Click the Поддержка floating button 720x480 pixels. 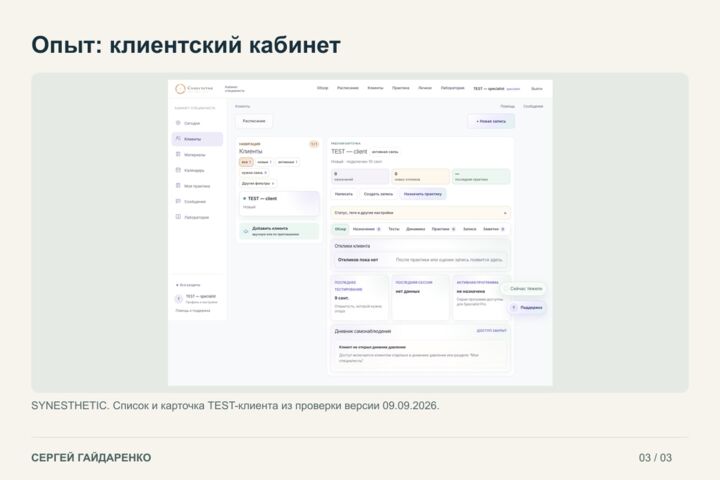point(527,307)
